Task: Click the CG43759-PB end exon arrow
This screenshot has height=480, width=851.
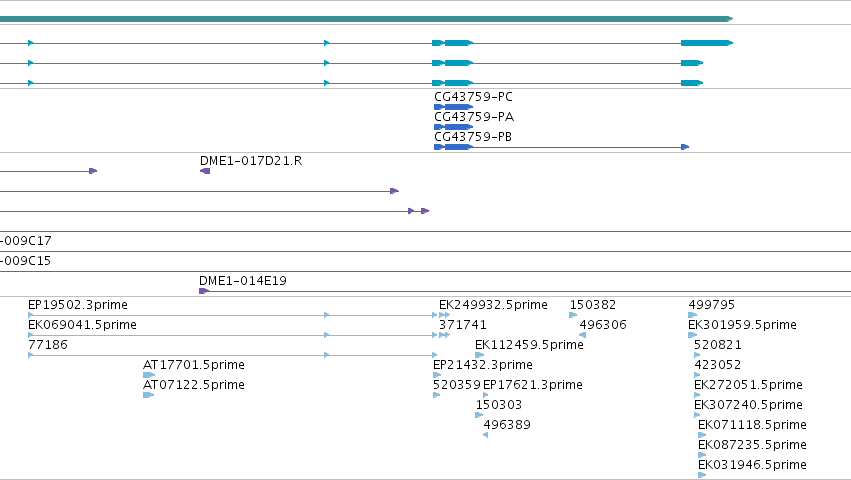Action: coord(685,147)
